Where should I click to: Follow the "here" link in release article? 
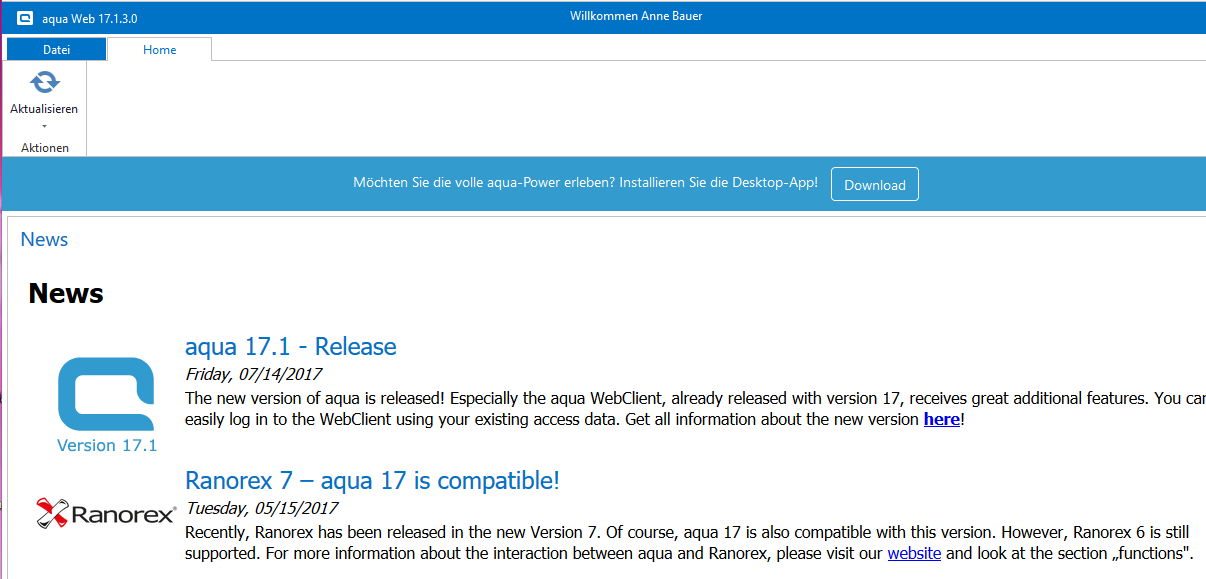click(x=941, y=420)
